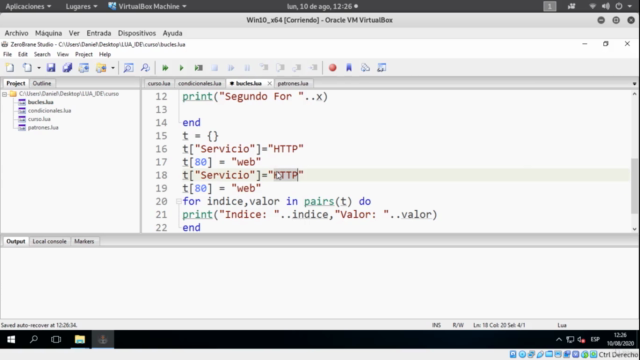Click the Lua interpreter status entry
This screenshot has height=360, width=640.
(x=562, y=325)
